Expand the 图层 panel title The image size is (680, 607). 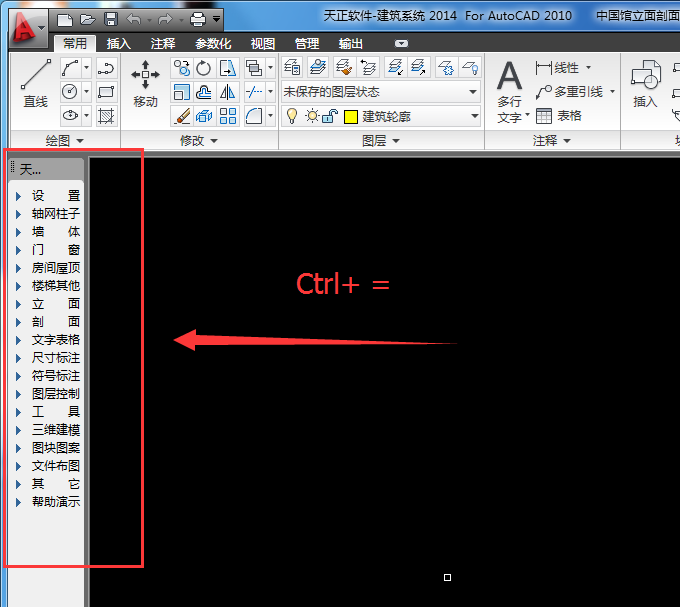[x=381, y=140]
